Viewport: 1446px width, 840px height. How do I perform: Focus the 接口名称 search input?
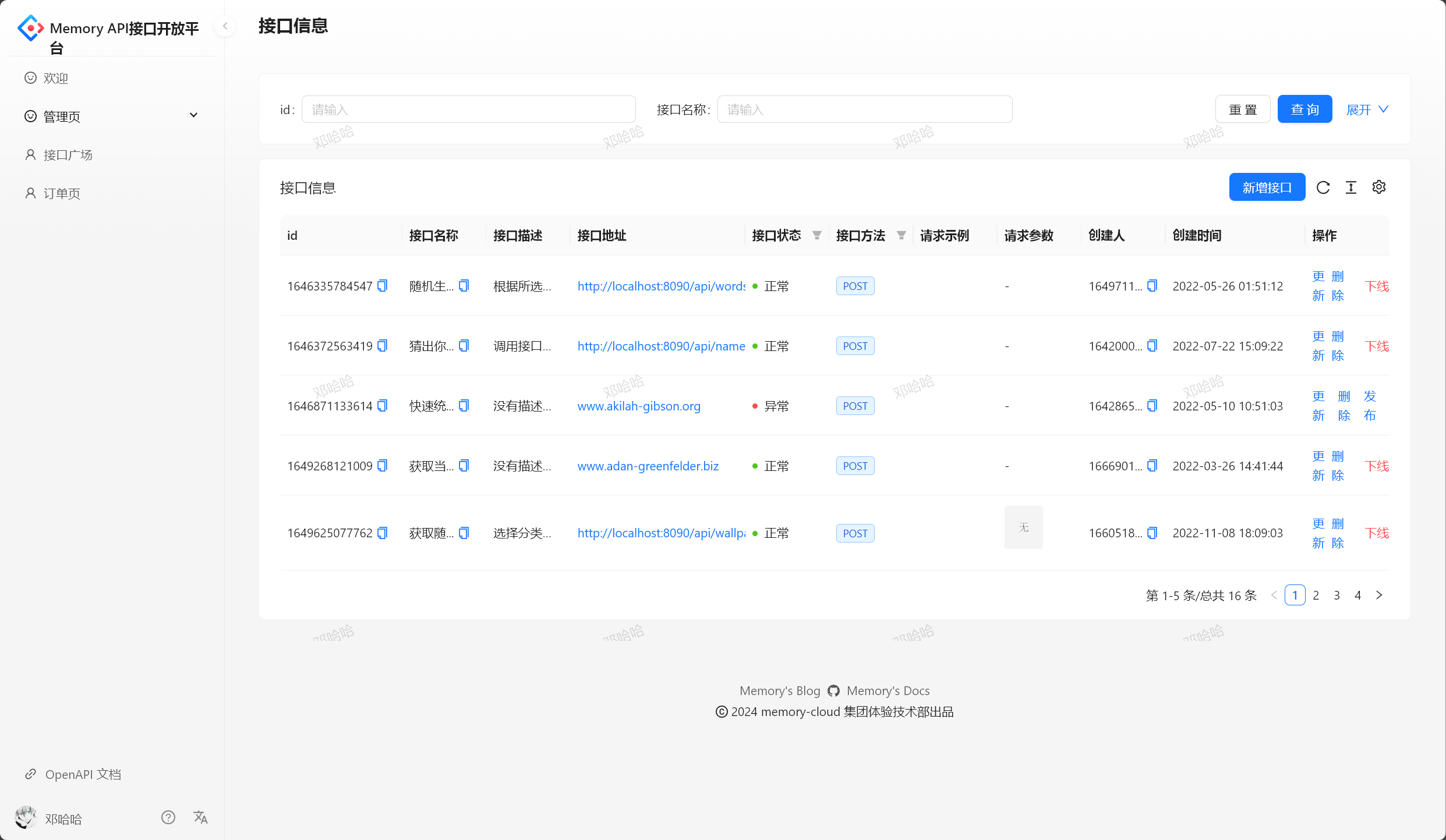(865, 109)
